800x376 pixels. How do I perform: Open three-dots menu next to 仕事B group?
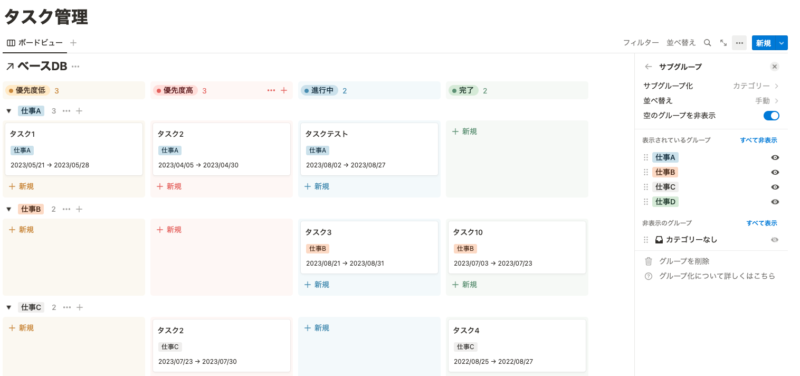point(66,209)
